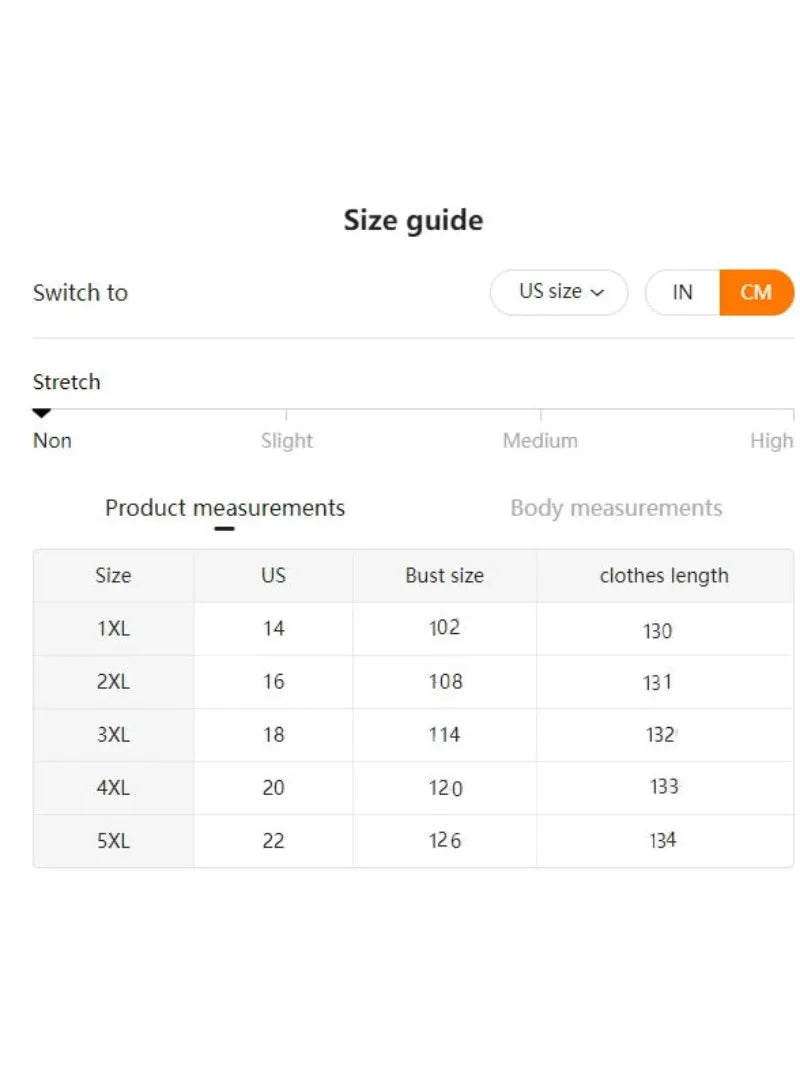
Task: Click the Medium stretch label
Action: tap(540, 441)
